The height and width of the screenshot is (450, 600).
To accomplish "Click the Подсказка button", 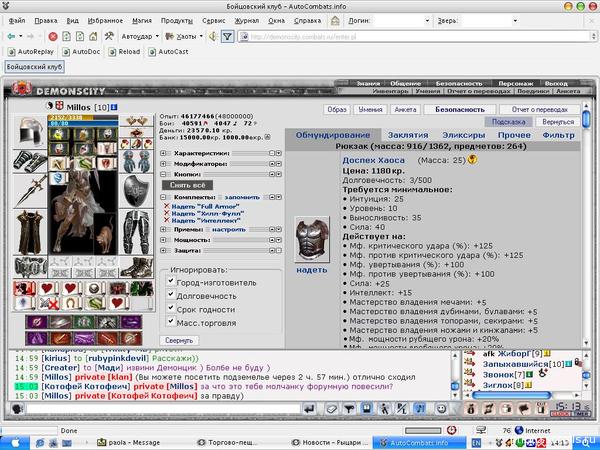I will (508, 122).
